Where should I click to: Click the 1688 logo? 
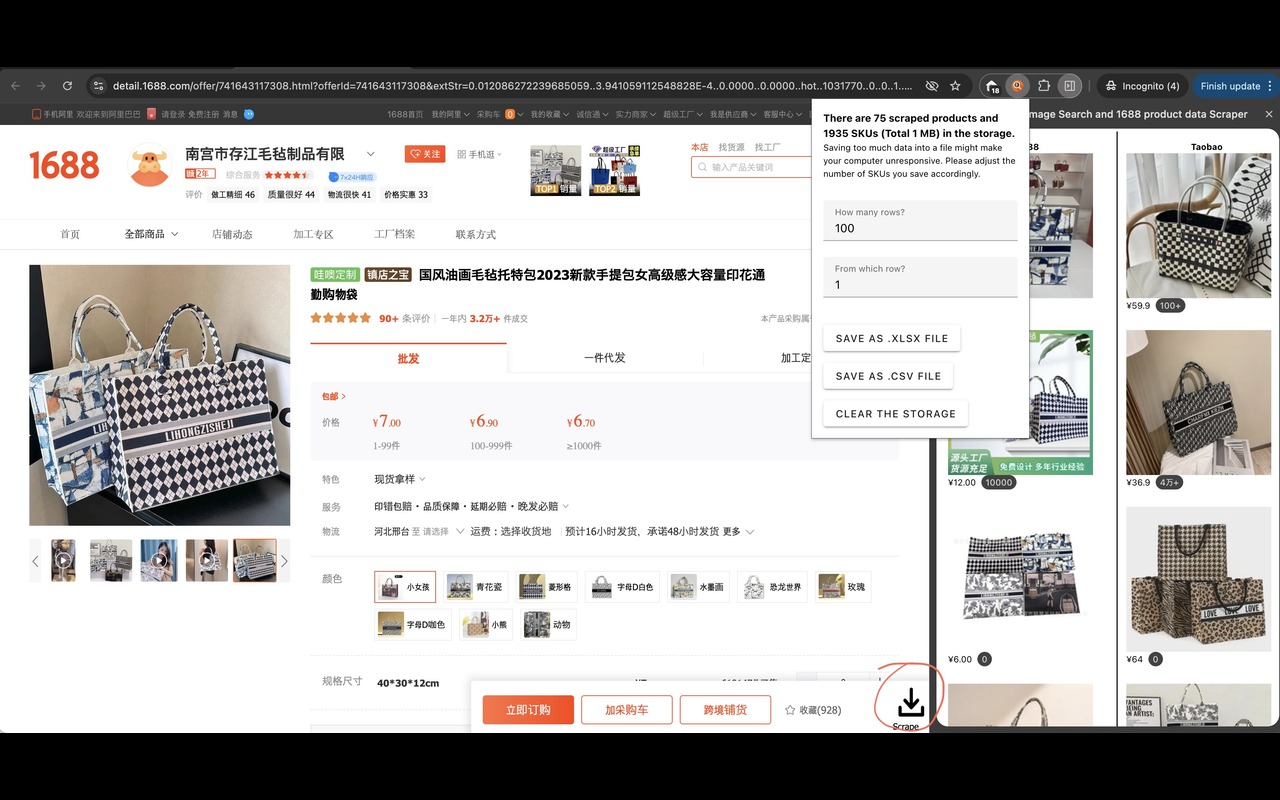click(64, 165)
